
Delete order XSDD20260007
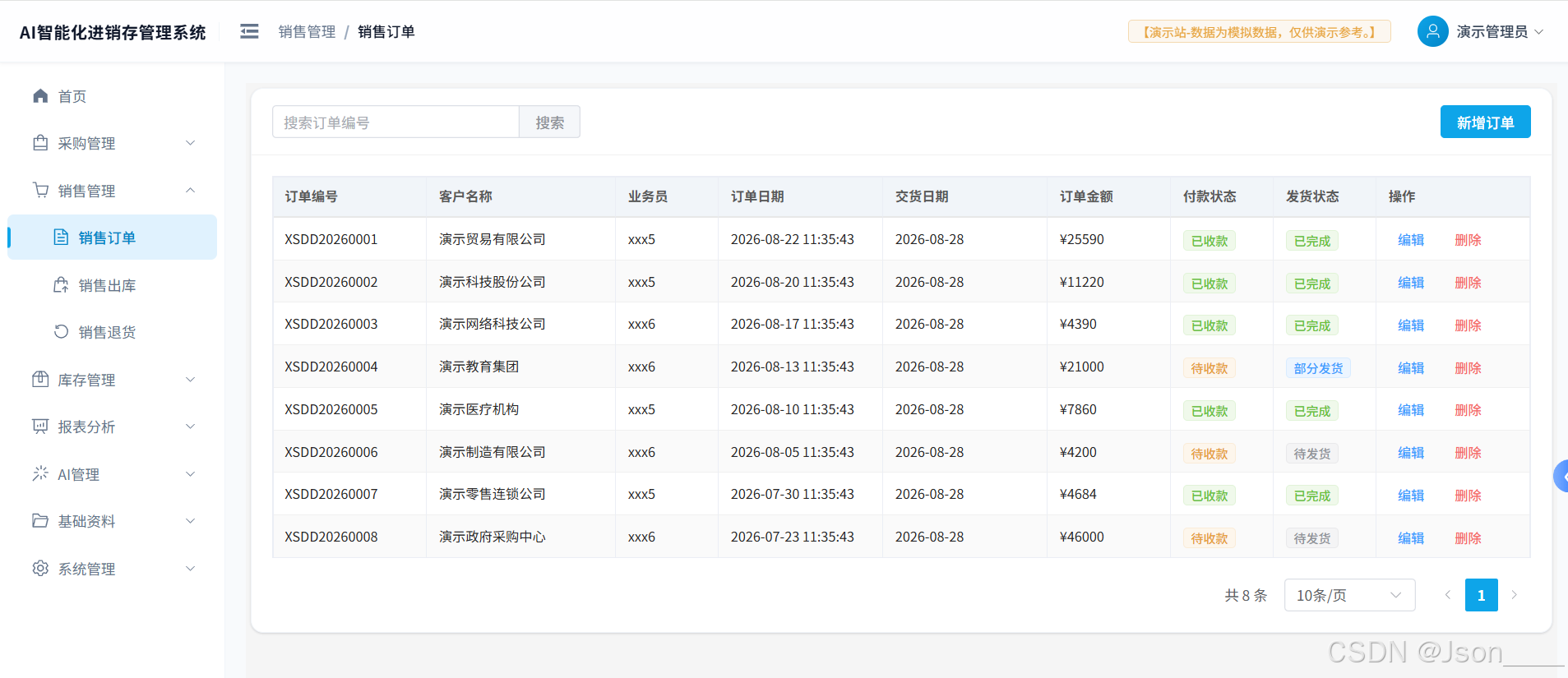click(1468, 496)
